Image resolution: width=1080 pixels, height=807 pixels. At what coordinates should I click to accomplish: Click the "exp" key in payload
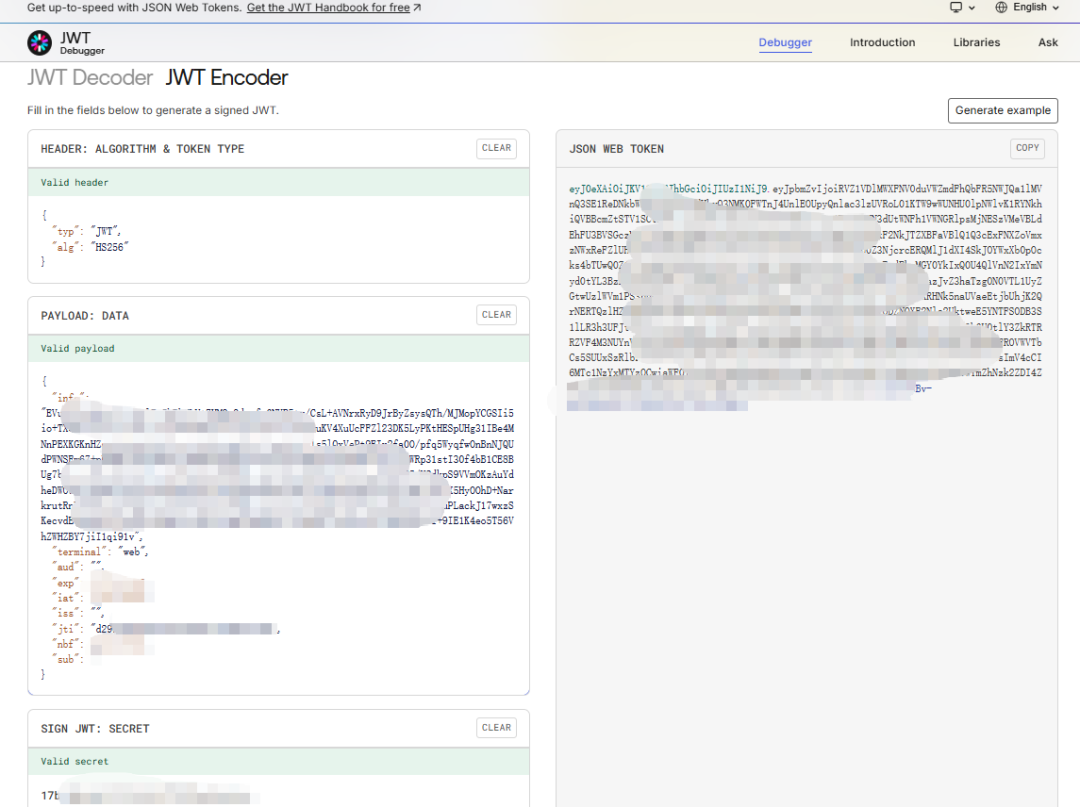coord(65,583)
